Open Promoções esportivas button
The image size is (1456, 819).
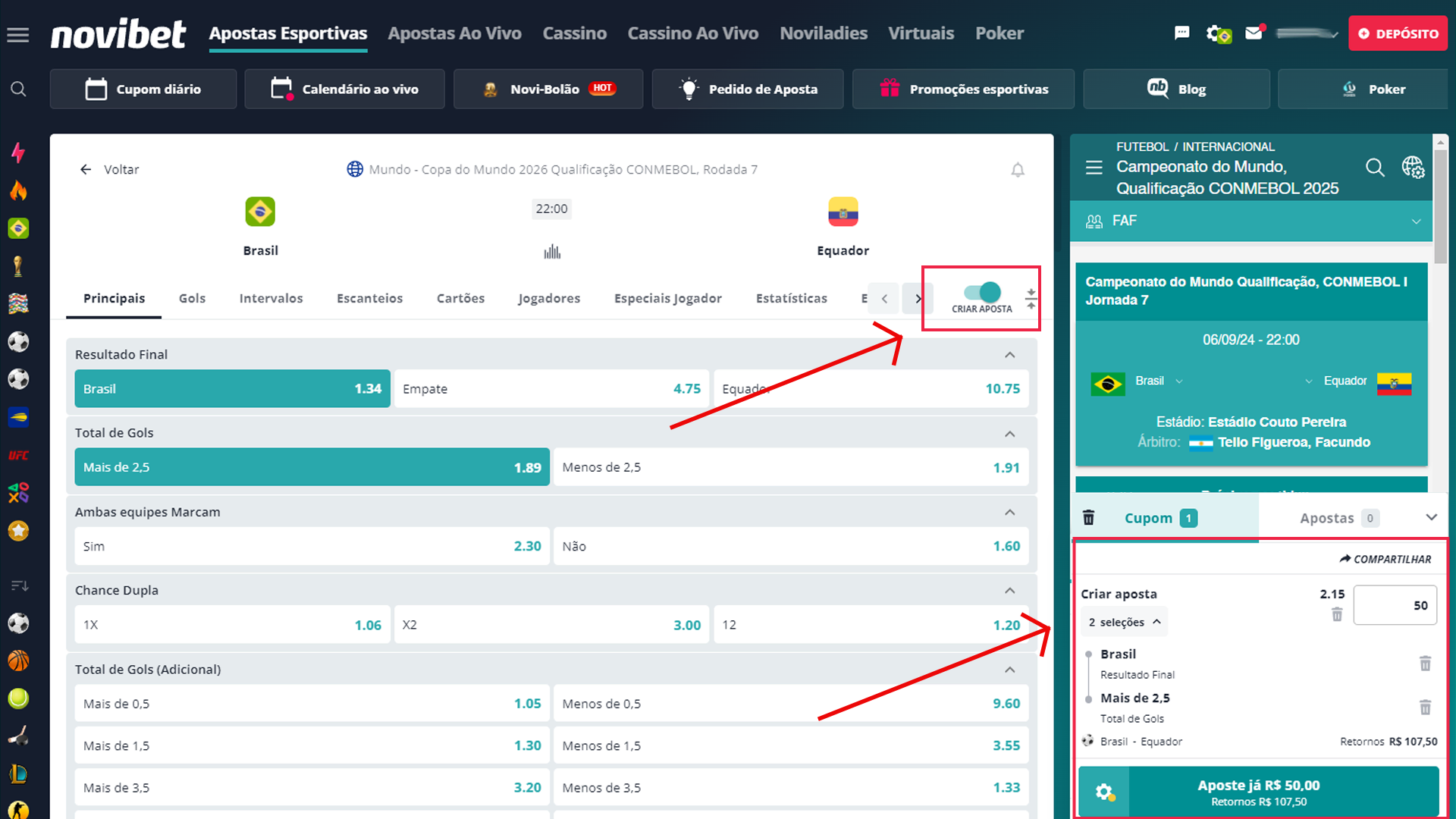tap(963, 89)
